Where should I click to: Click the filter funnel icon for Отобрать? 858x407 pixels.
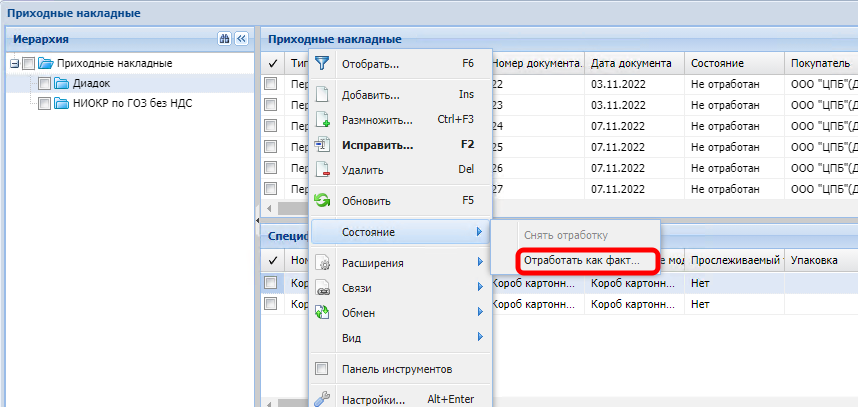pos(322,63)
